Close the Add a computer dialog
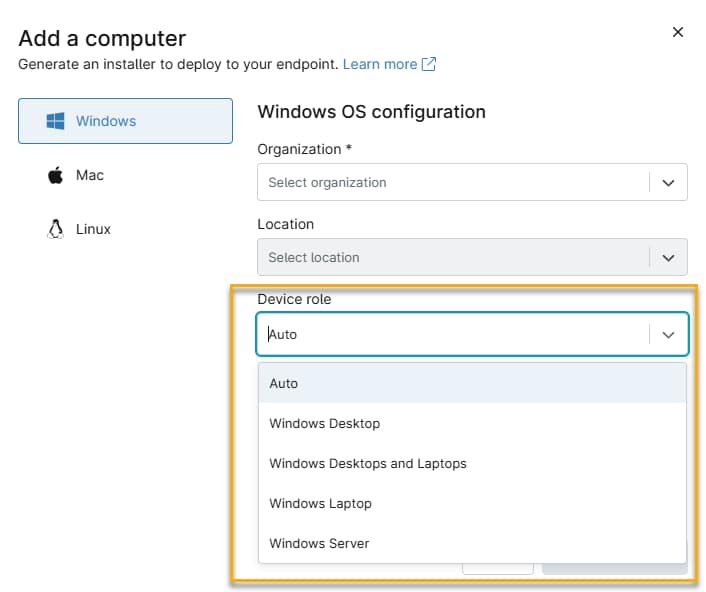 coord(677,32)
